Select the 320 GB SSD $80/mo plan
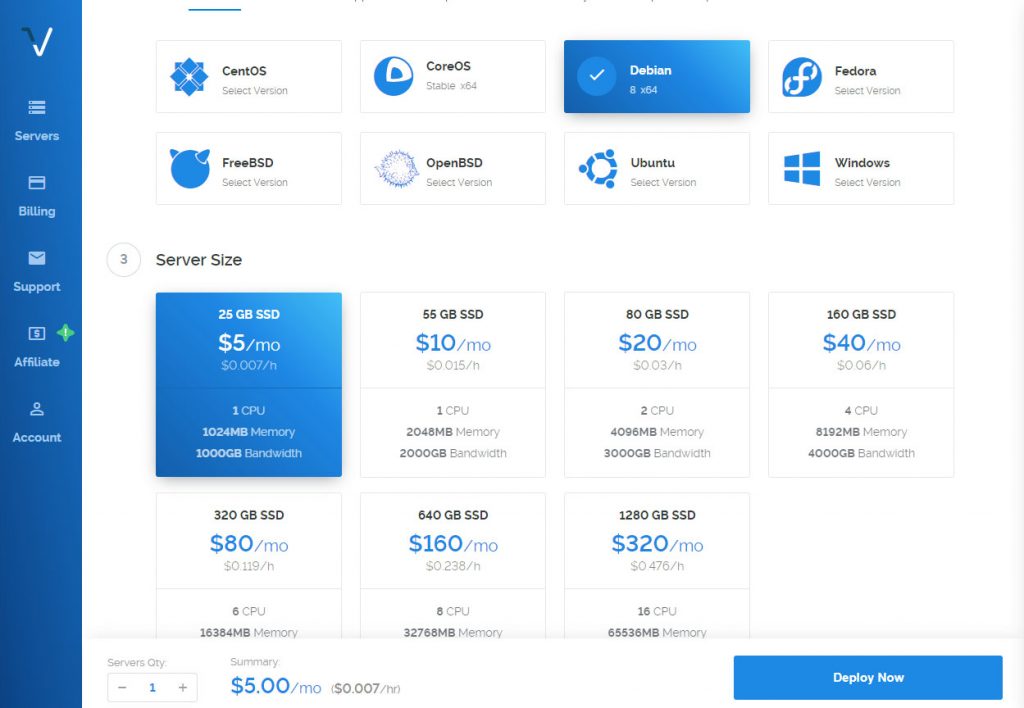 pos(249,566)
